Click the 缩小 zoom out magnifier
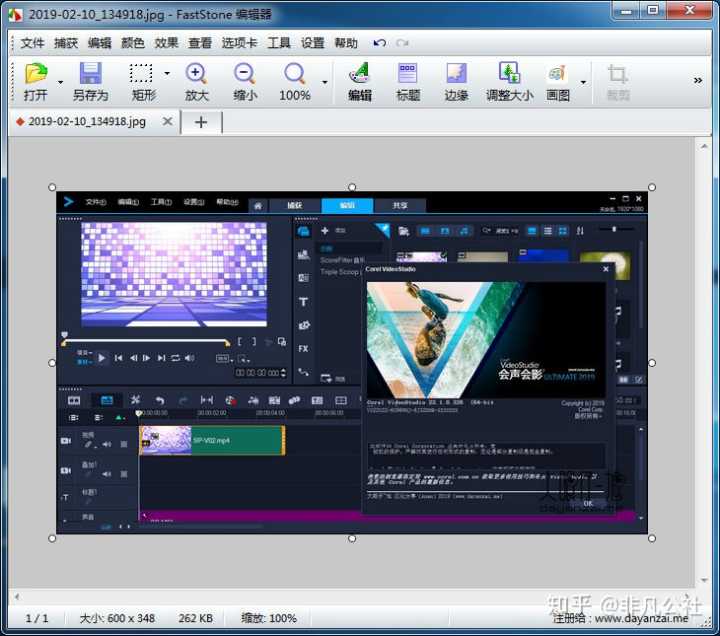720x636 pixels. pyautogui.click(x=245, y=73)
